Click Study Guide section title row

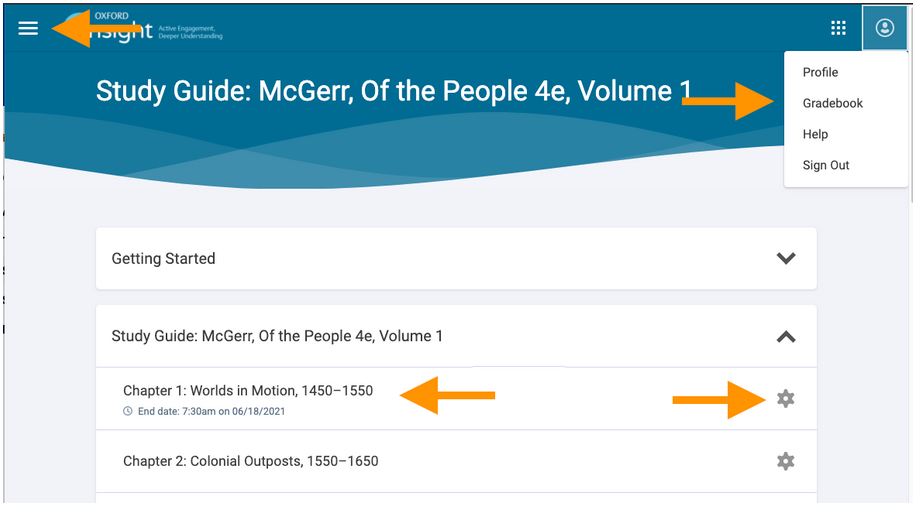[x=456, y=336]
